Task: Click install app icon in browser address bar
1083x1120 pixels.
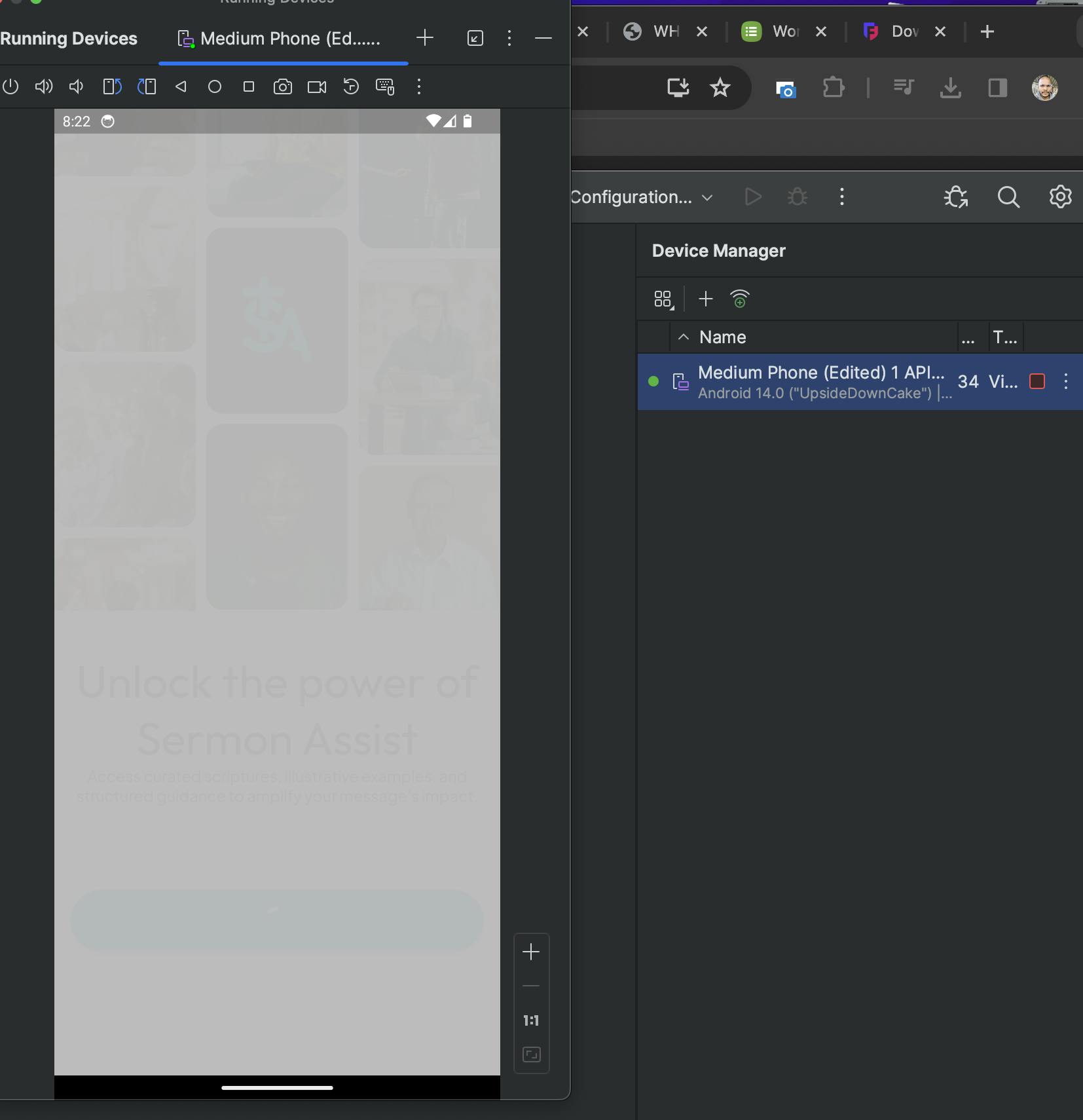Action: pyautogui.click(x=678, y=87)
